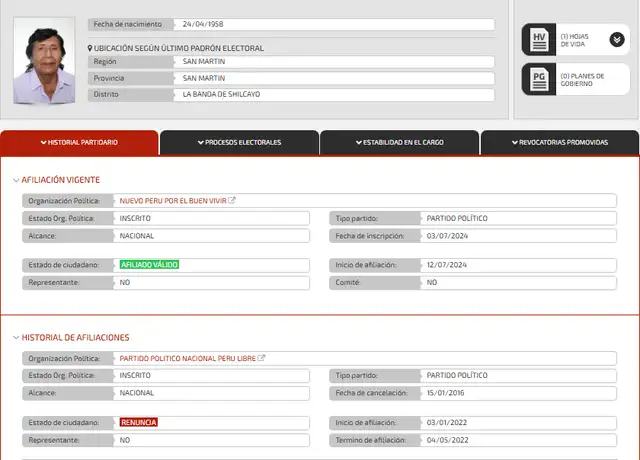Collapse the Afiliación Vigente section
640x460 pixels.
tap(16, 180)
